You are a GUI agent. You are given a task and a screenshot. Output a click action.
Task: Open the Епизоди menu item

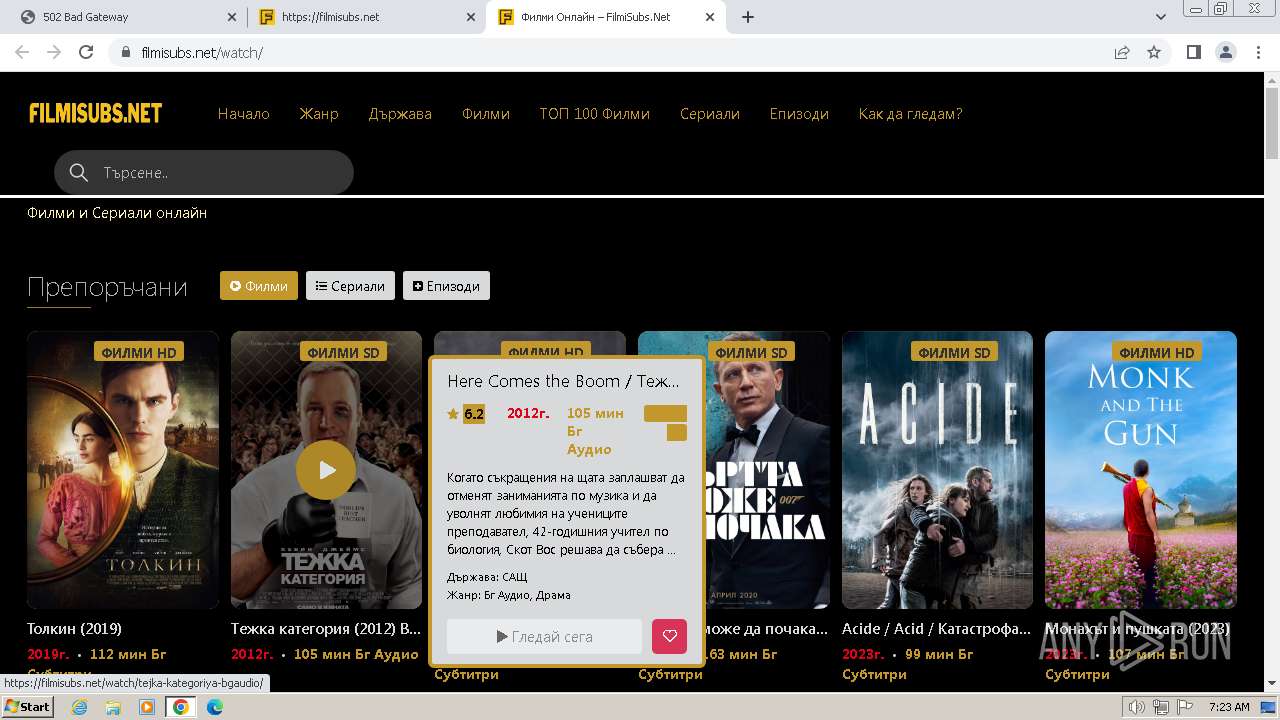(x=799, y=114)
